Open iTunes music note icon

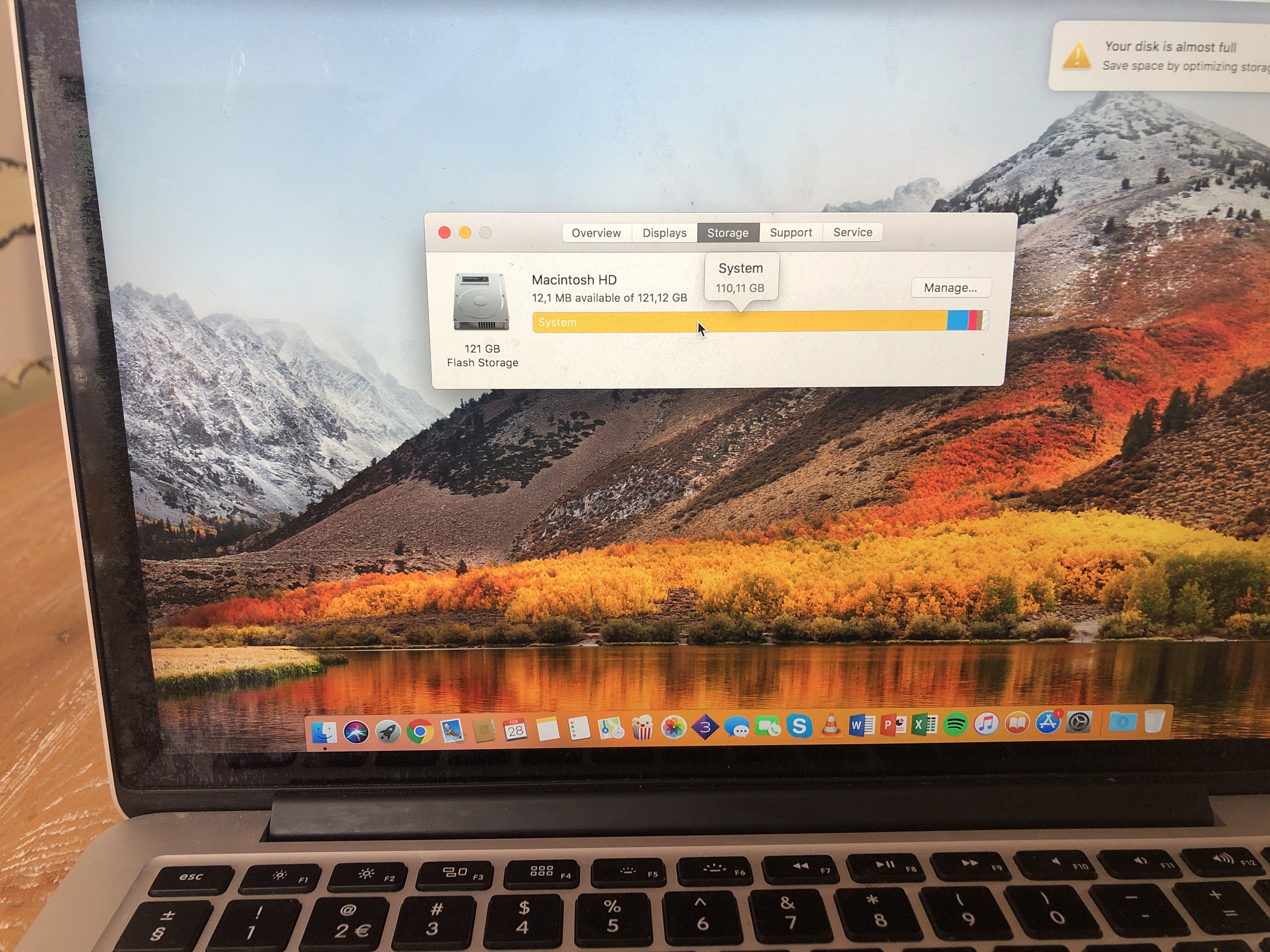coord(987,724)
